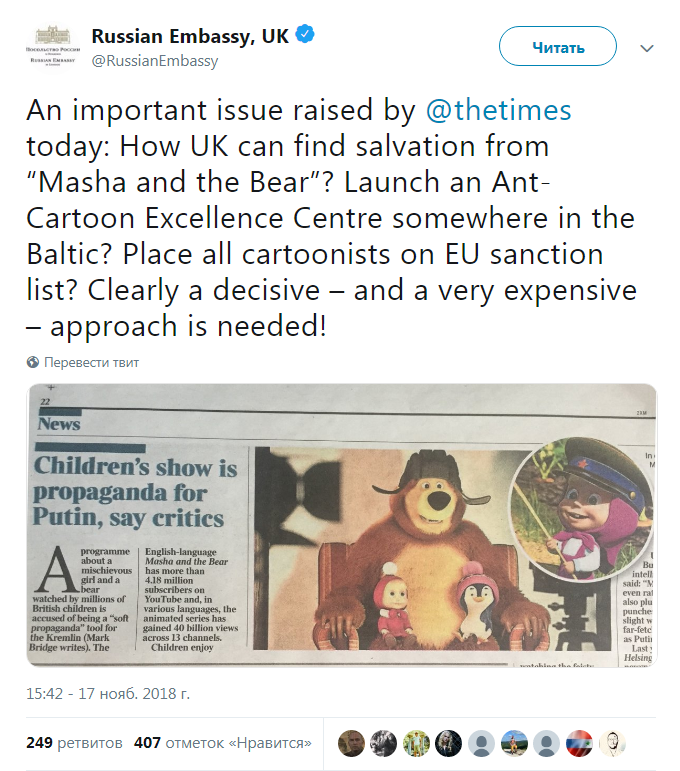This screenshot has height=771, width=680.
Task: Open the sixth liker avatar with landscape
Action: (514, 743)
